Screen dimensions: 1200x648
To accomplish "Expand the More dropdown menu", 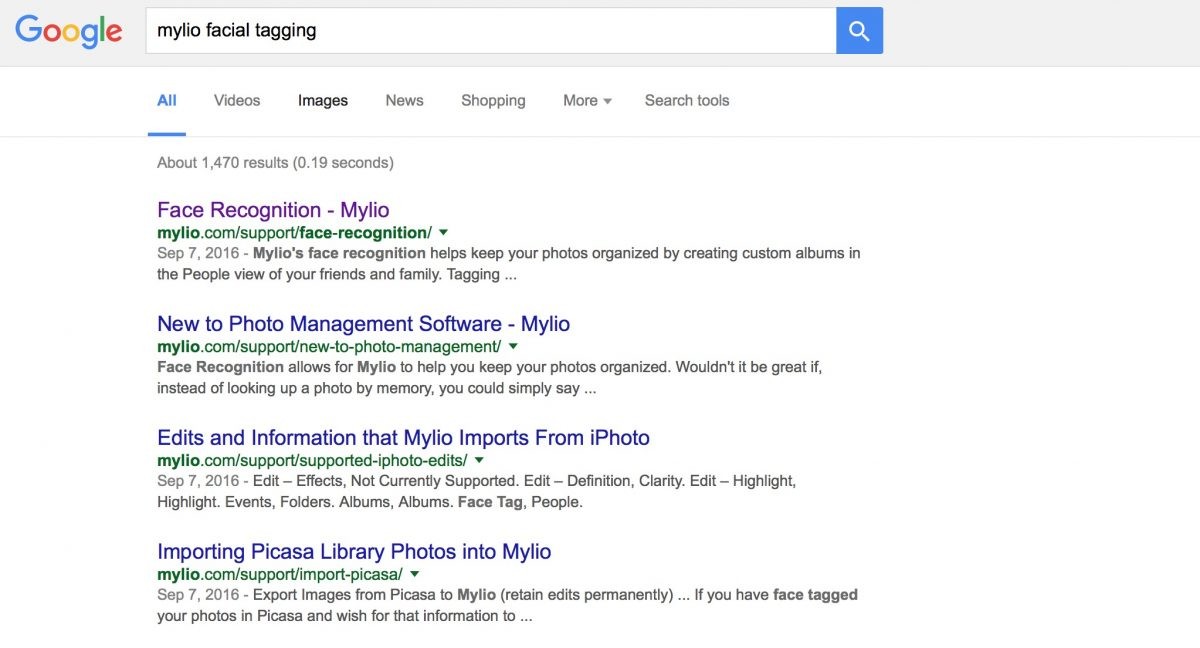I will pyautogui.click(x=587, y=100).
